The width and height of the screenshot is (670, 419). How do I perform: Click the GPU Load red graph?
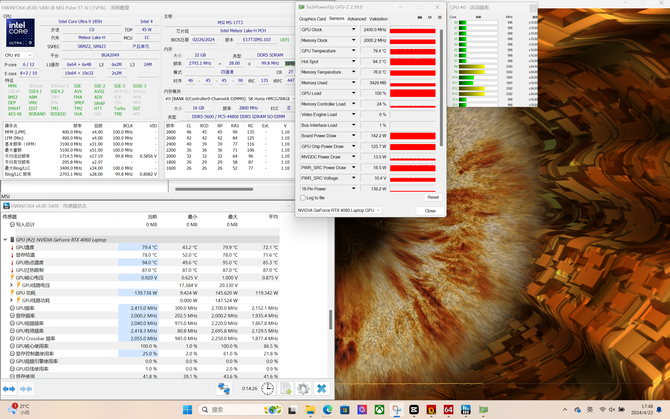click(x=413, y=93)
